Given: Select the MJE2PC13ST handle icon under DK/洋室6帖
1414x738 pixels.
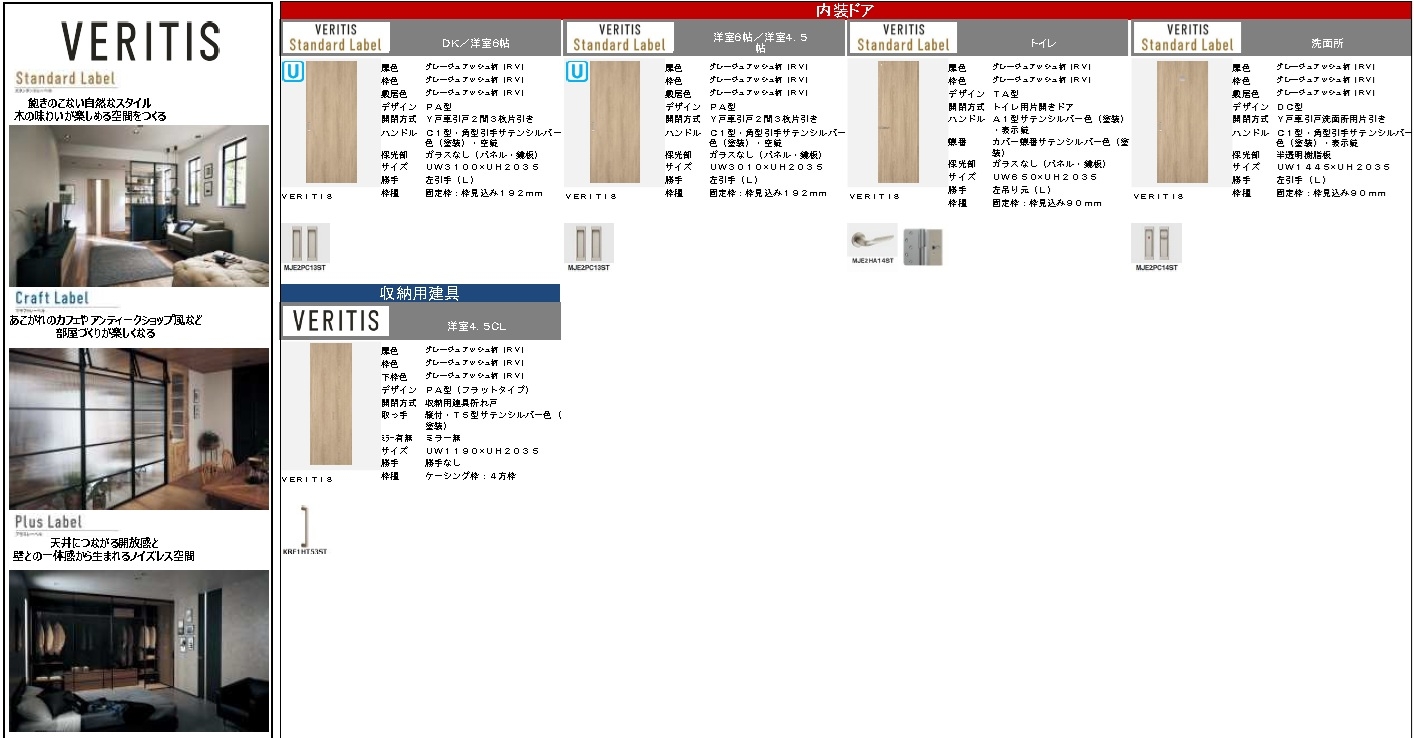Looking at the screenshot, I should coord(305,243).
